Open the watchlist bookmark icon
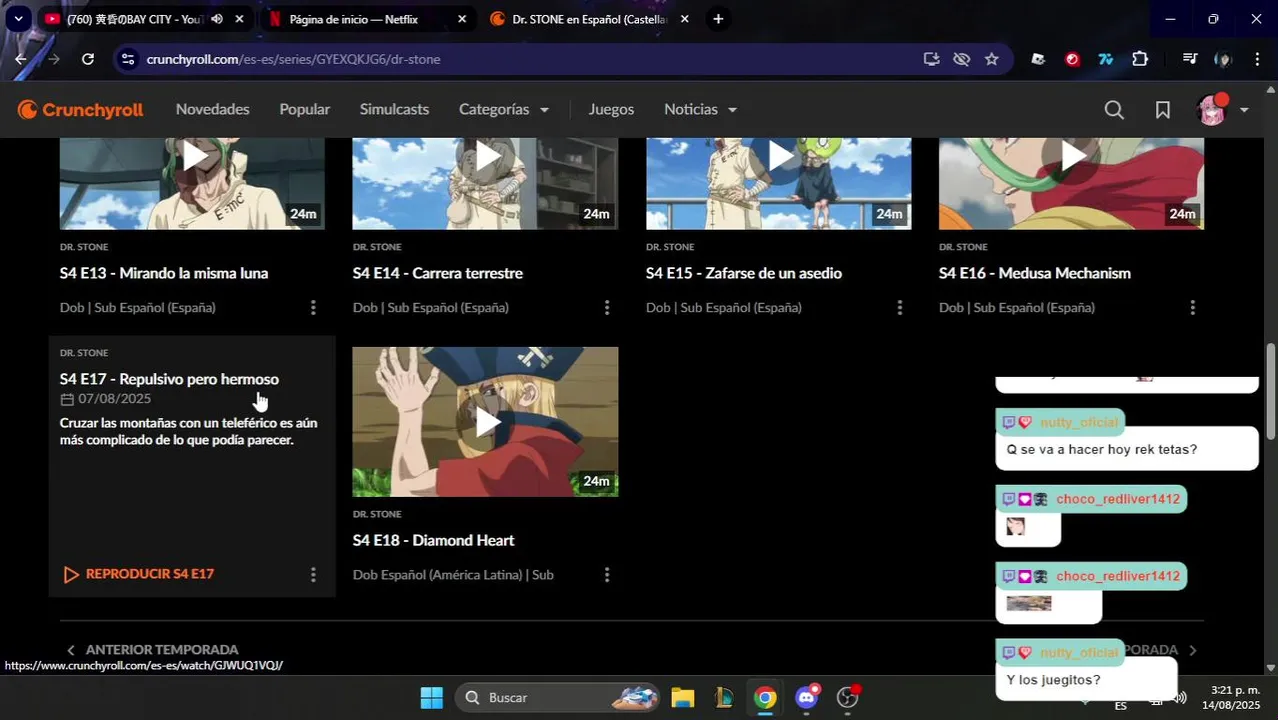Image resolution: width=1278 pixels, height=720 pixels. (x=1163, y=110)
